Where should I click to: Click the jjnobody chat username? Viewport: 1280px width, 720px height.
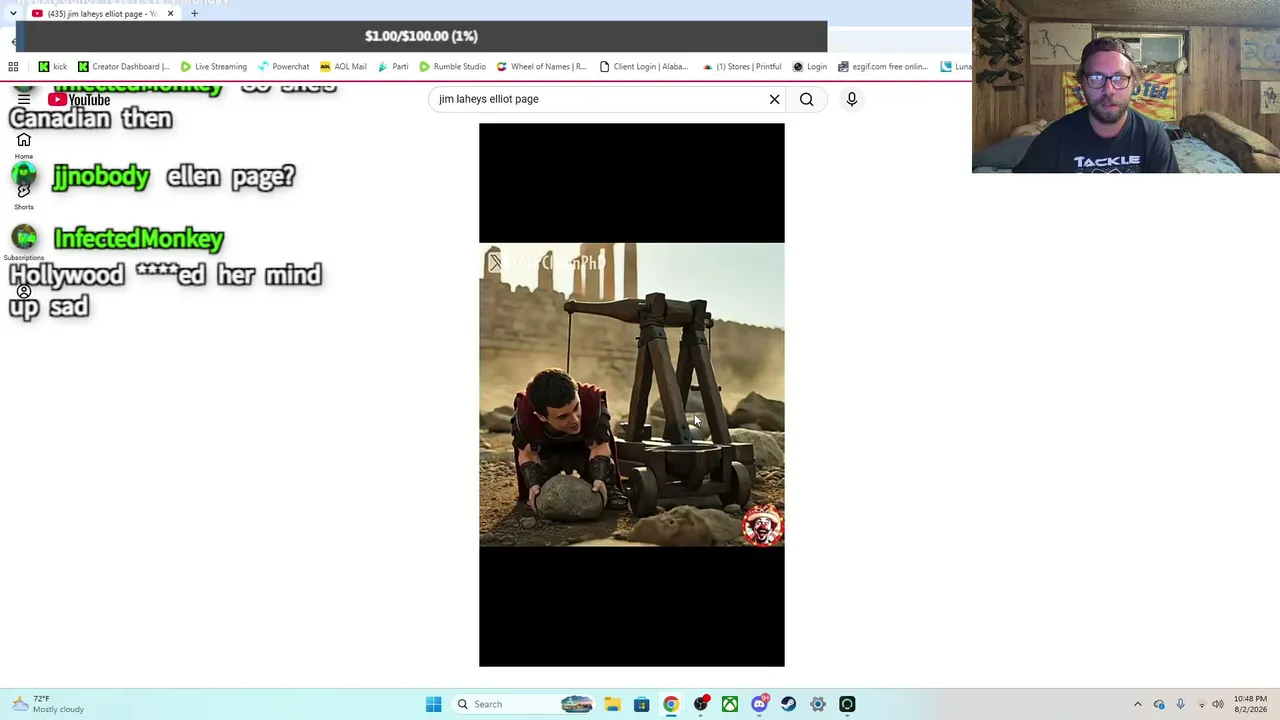coord(101,177)
